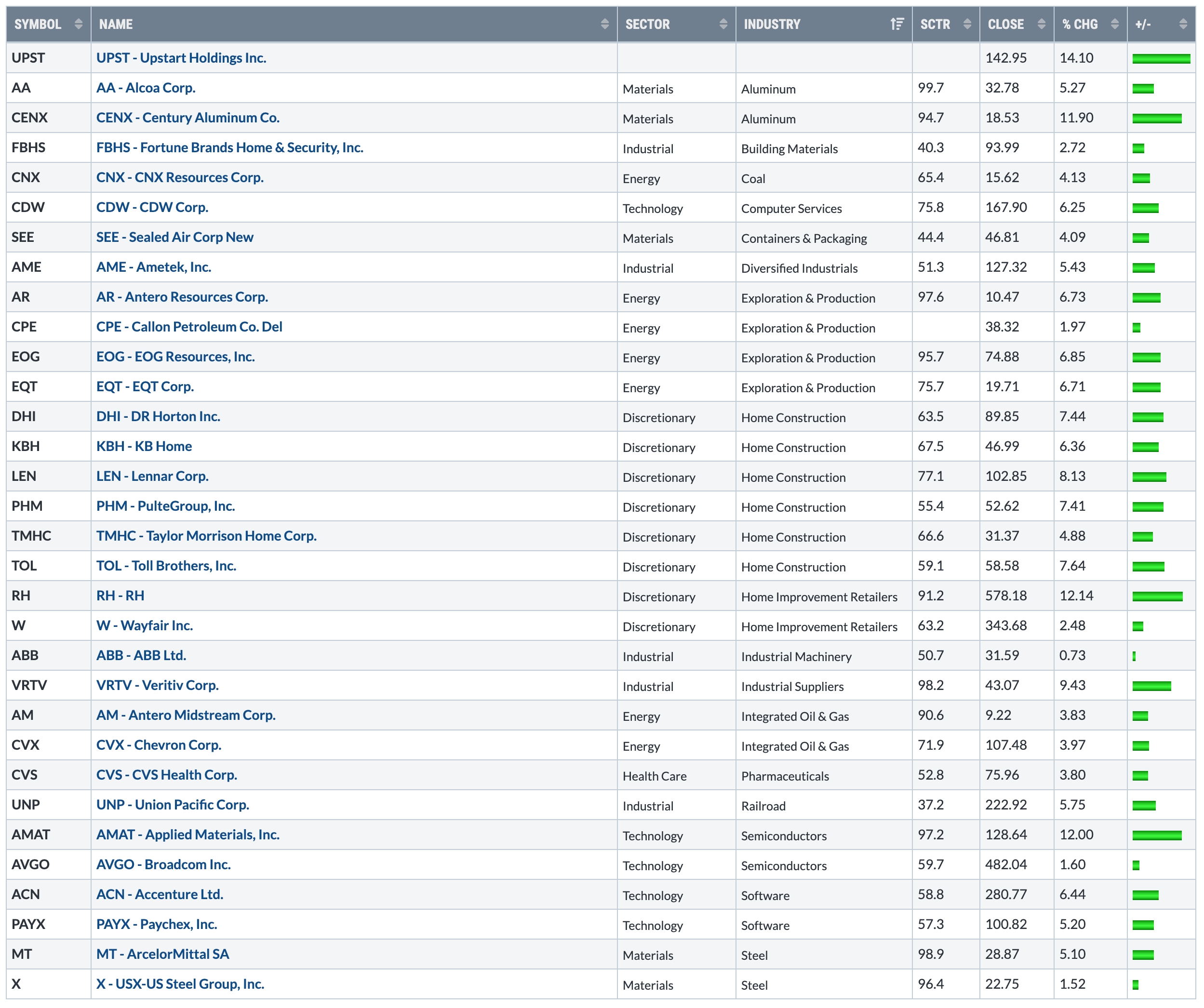Sort table by the SYMBOL column arrows

point(79,24)
